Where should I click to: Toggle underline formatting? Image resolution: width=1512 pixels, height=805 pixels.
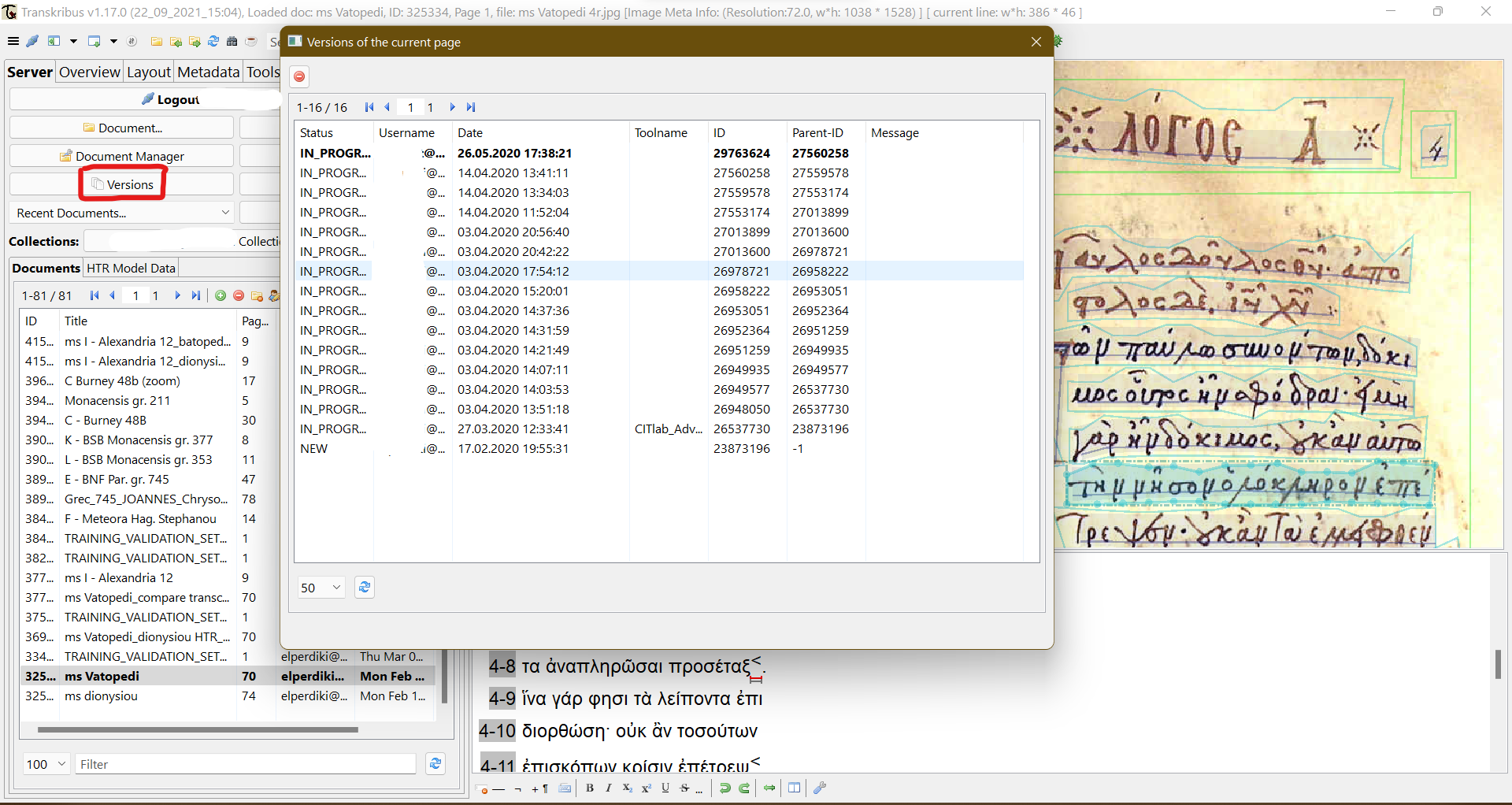[665, 788]
